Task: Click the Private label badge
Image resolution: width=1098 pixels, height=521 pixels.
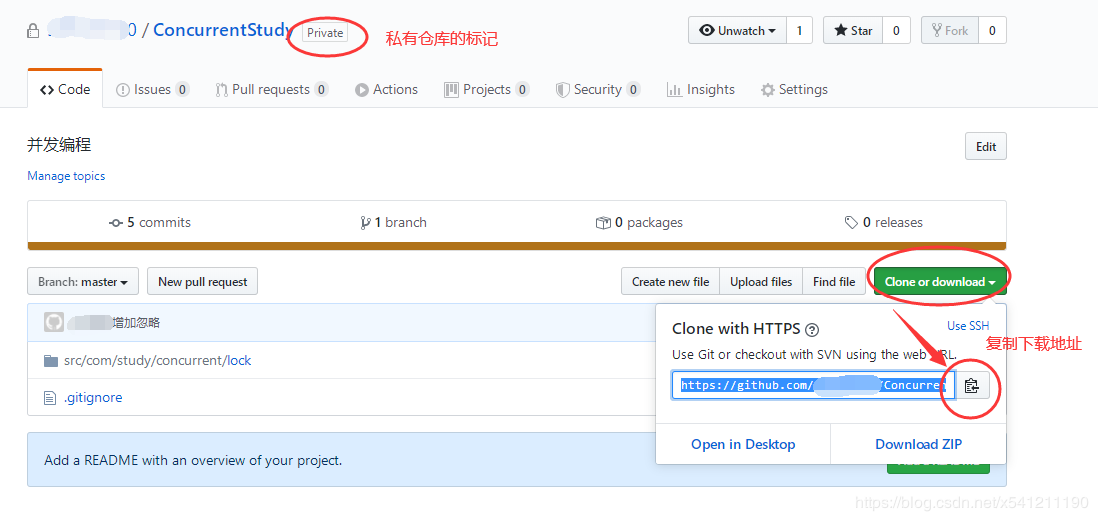Action: tap(325, 32)
